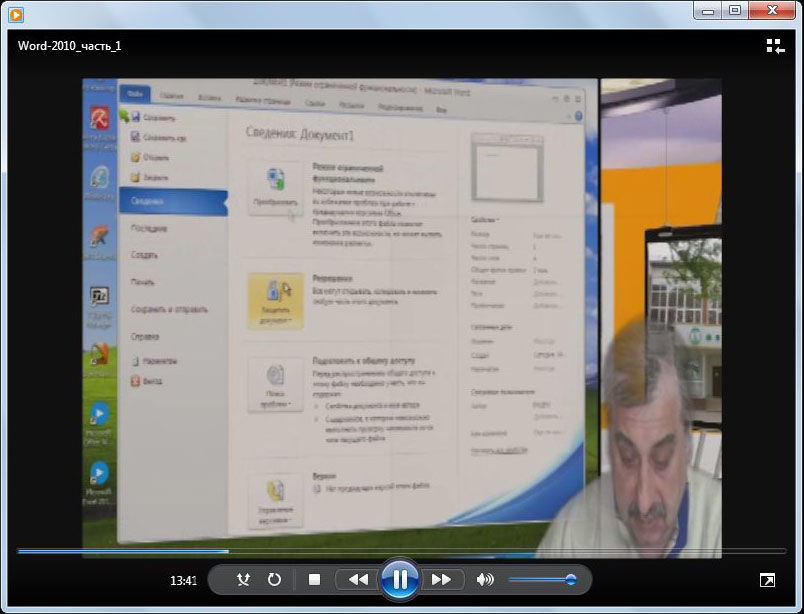This screenshot has width=804, height=614.
Task: View the video full screen
Action: 768,580
